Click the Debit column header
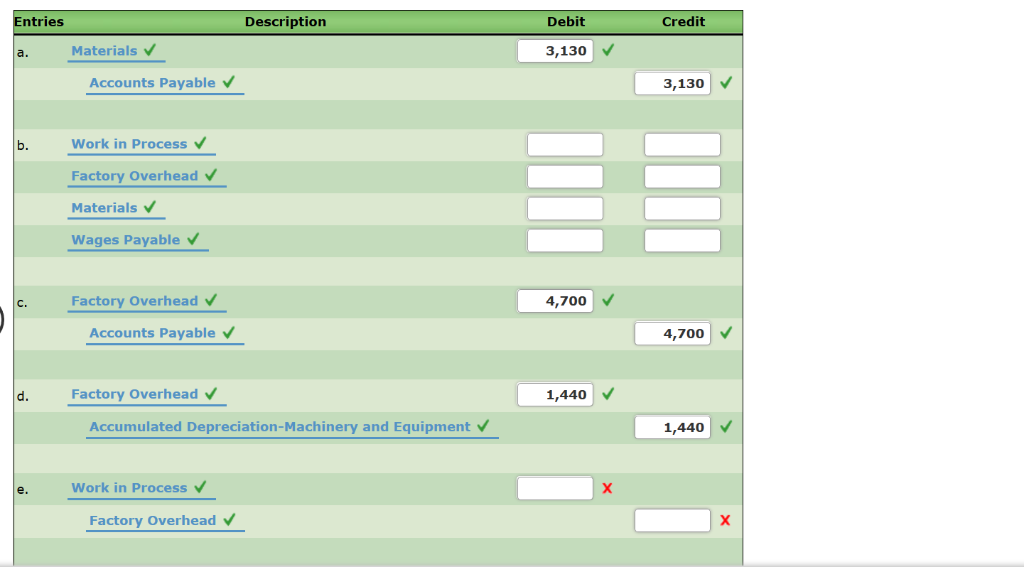 coord(566,22)
